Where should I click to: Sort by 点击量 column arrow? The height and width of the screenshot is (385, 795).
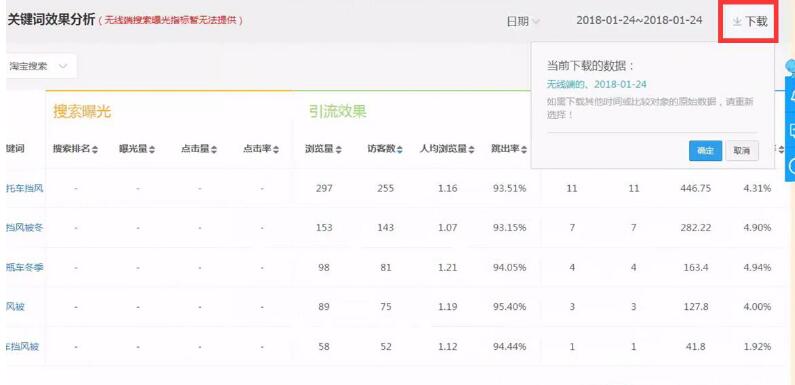point(214,150)
